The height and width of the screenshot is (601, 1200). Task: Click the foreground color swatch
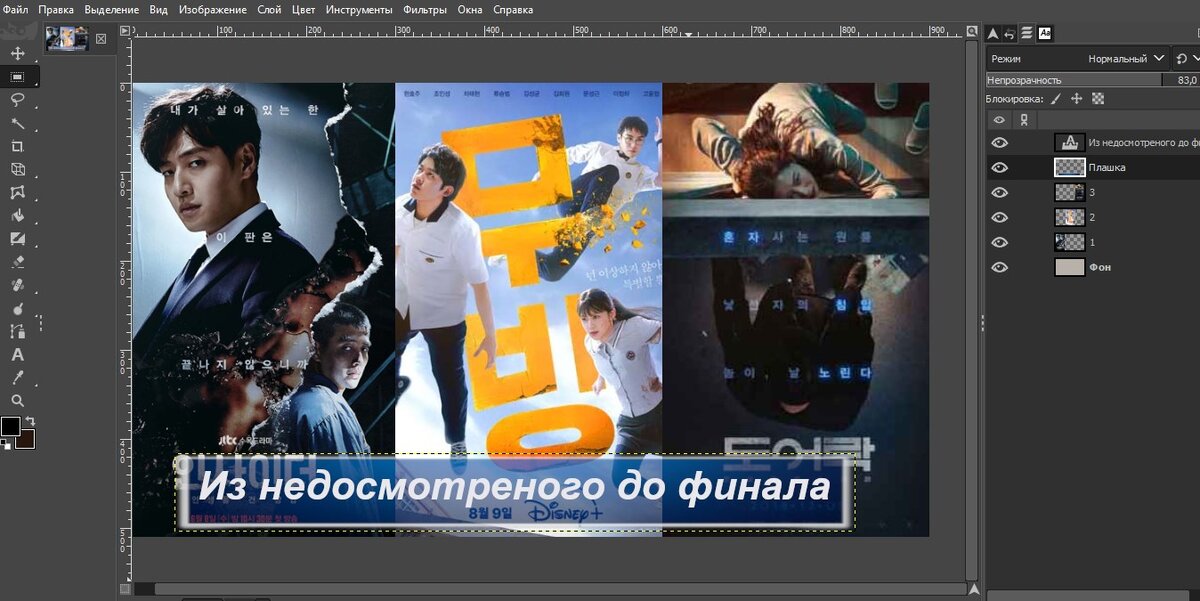click(10, 426)
